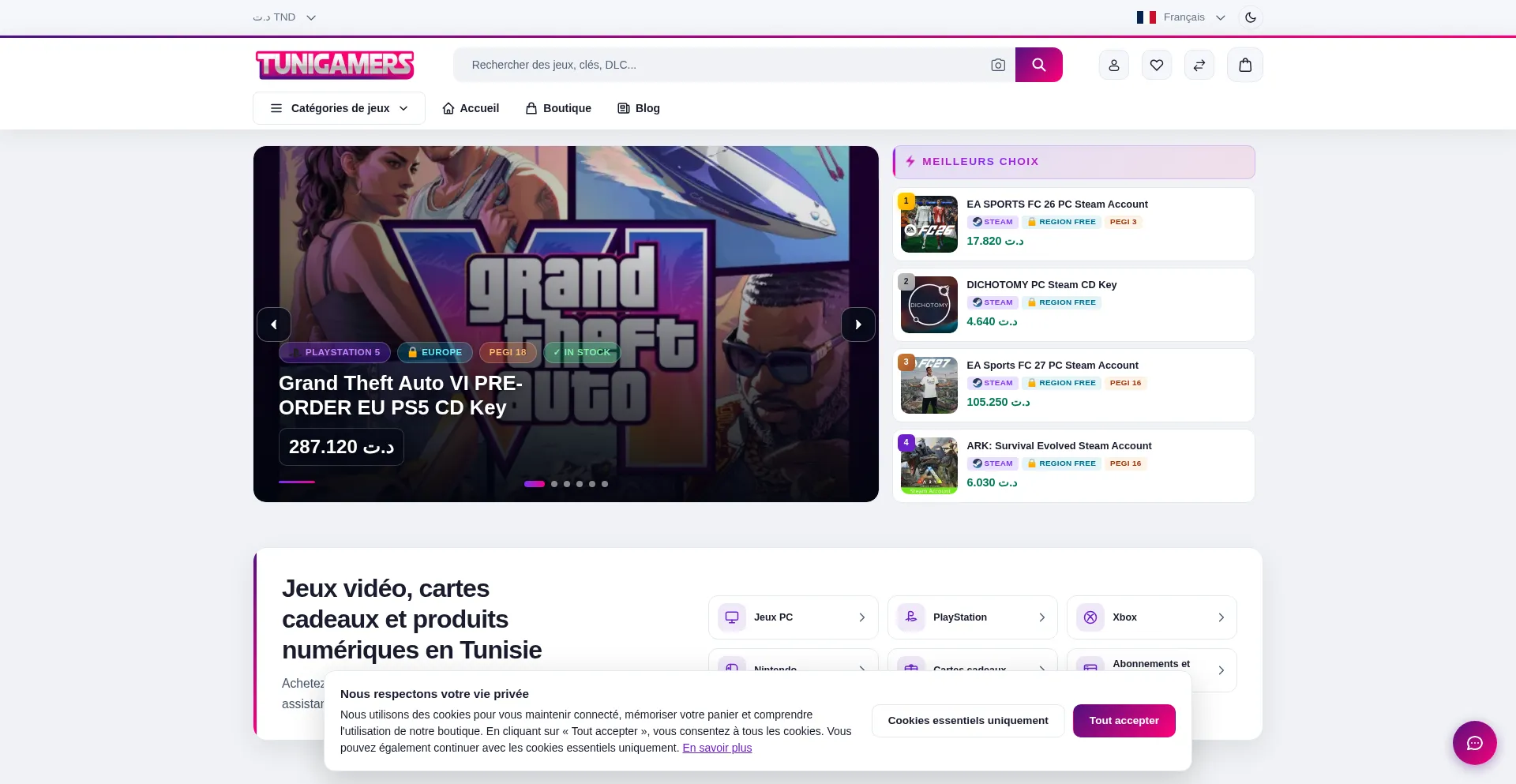Click the France flag icon
This screenshot has width=1516, height=784.
point(1146,17)
